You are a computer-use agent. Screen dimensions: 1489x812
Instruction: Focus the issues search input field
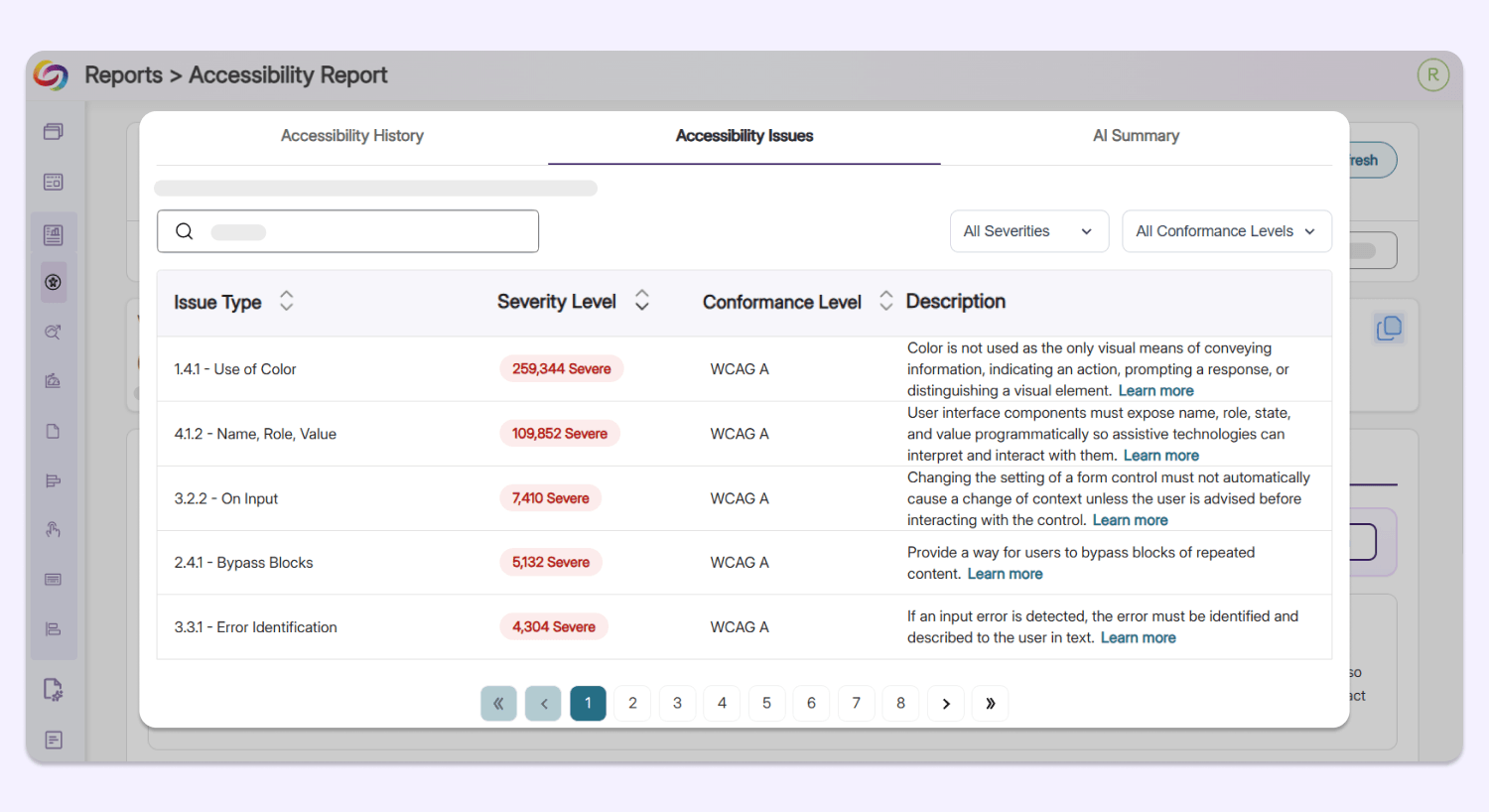[x=347, y=231]
